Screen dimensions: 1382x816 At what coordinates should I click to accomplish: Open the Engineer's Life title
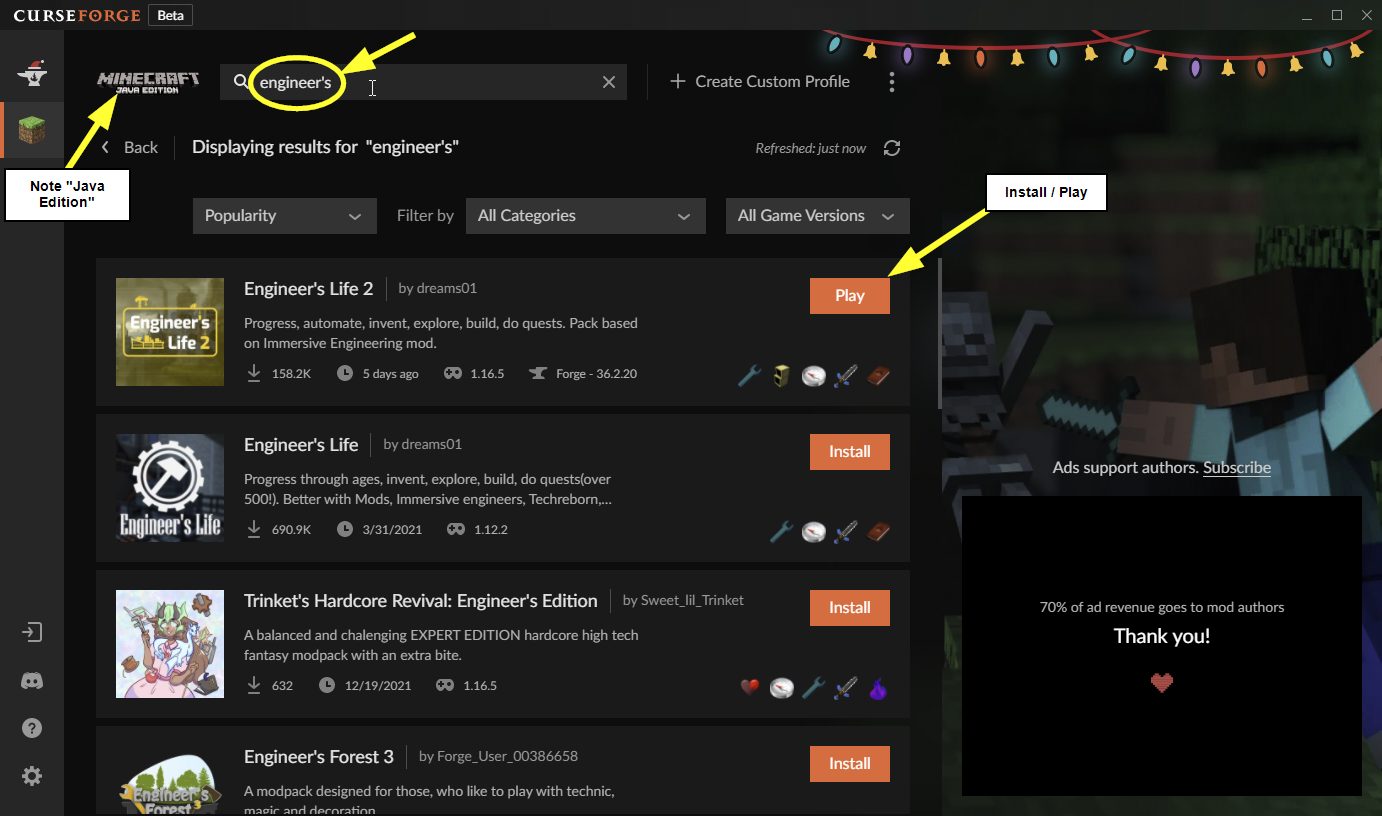(x=301, y=445)
